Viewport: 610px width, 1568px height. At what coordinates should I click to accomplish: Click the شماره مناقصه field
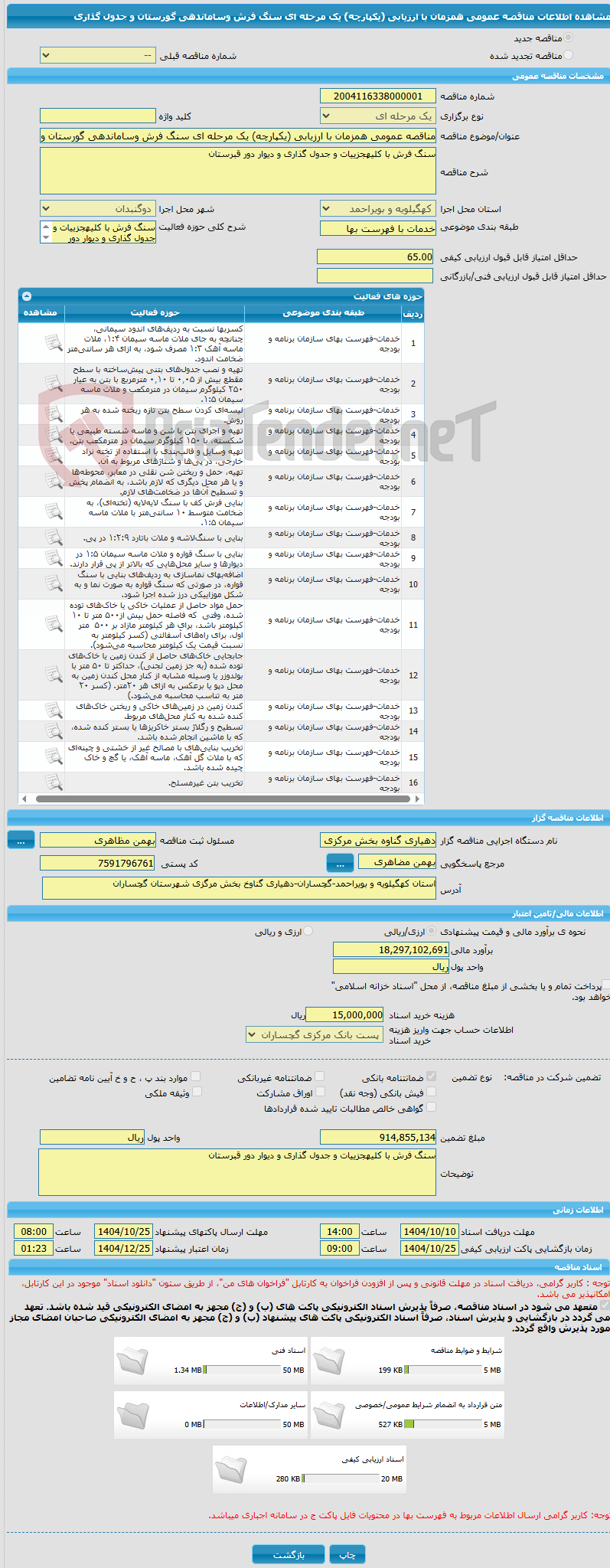coord(378,96)
